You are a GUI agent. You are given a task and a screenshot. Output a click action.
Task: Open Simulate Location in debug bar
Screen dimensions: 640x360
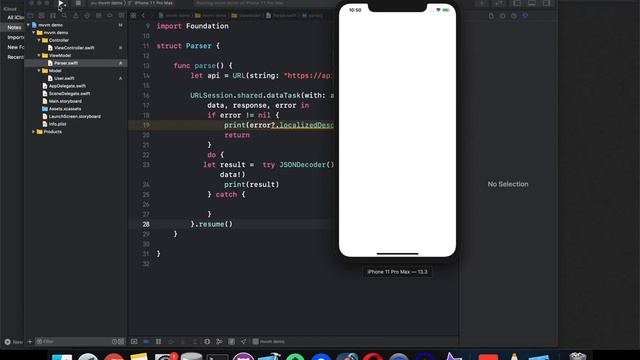coord(244,342)
